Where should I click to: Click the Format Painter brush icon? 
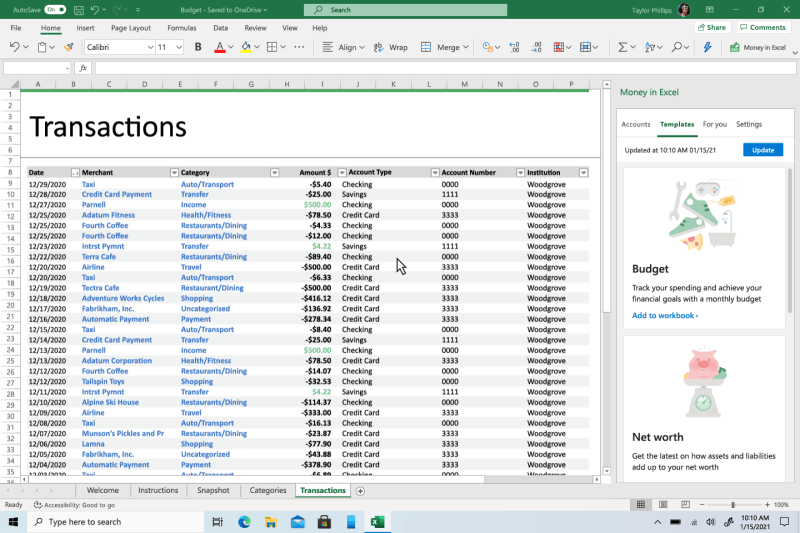pyautogui.click(x=69, y=47)
